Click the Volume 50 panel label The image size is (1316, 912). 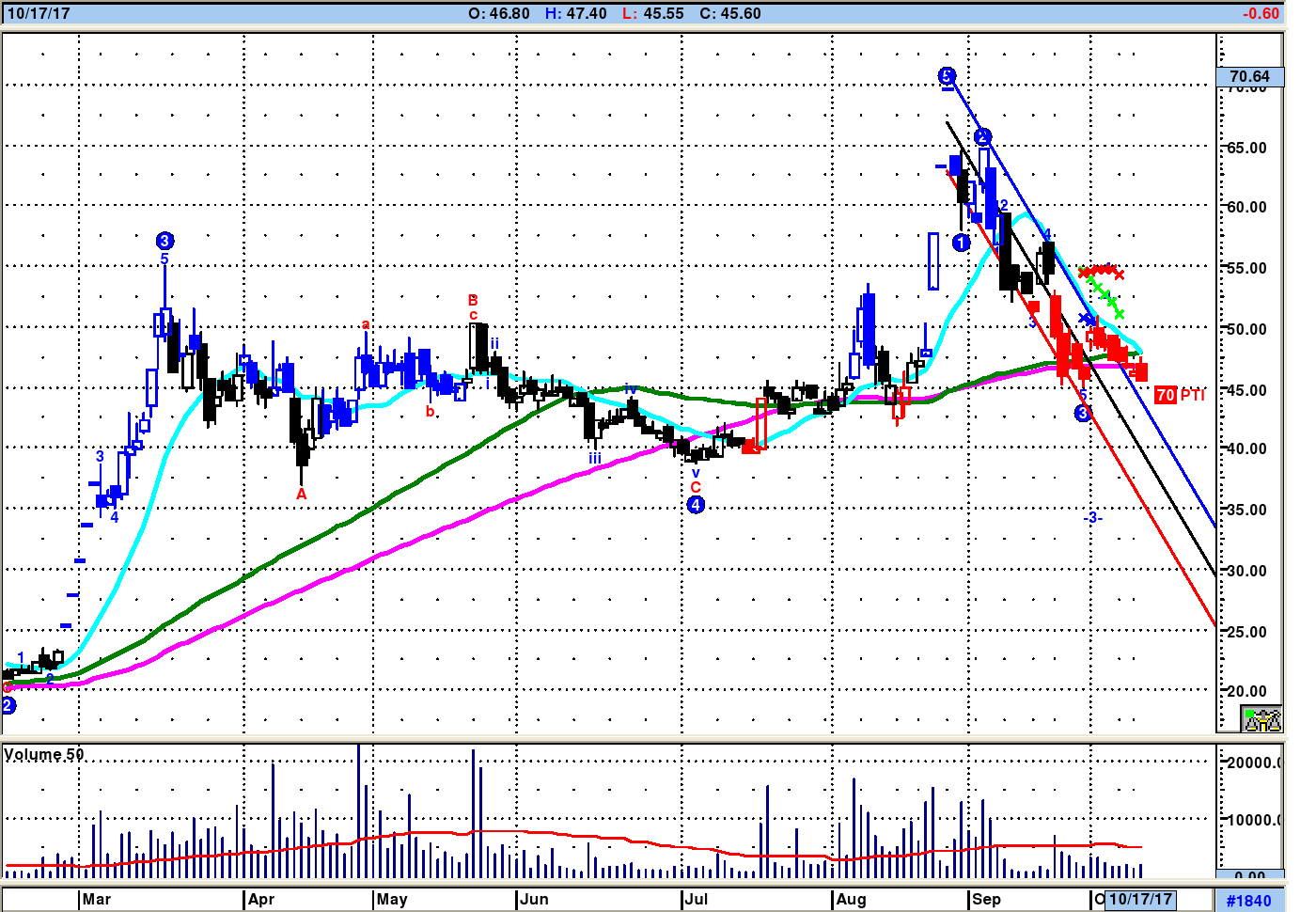(x=43, y=754)
